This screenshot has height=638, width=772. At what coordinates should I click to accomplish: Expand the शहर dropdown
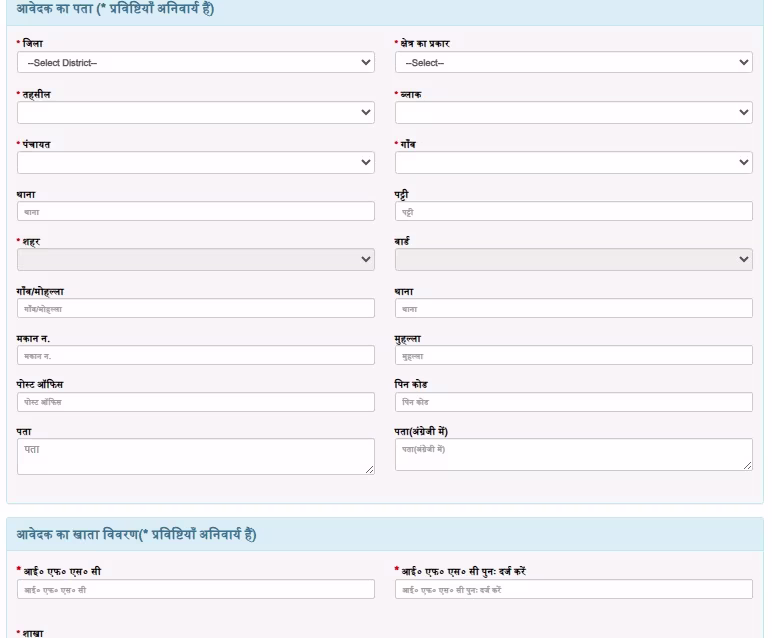click(x=195, y=260)
